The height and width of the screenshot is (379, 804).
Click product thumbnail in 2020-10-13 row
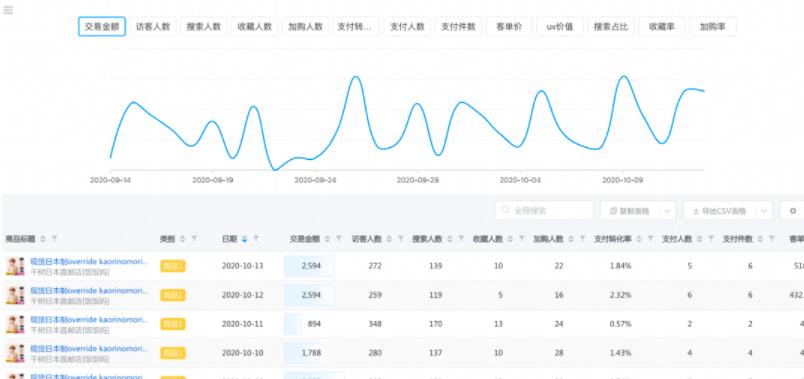(x=15, y=266)
